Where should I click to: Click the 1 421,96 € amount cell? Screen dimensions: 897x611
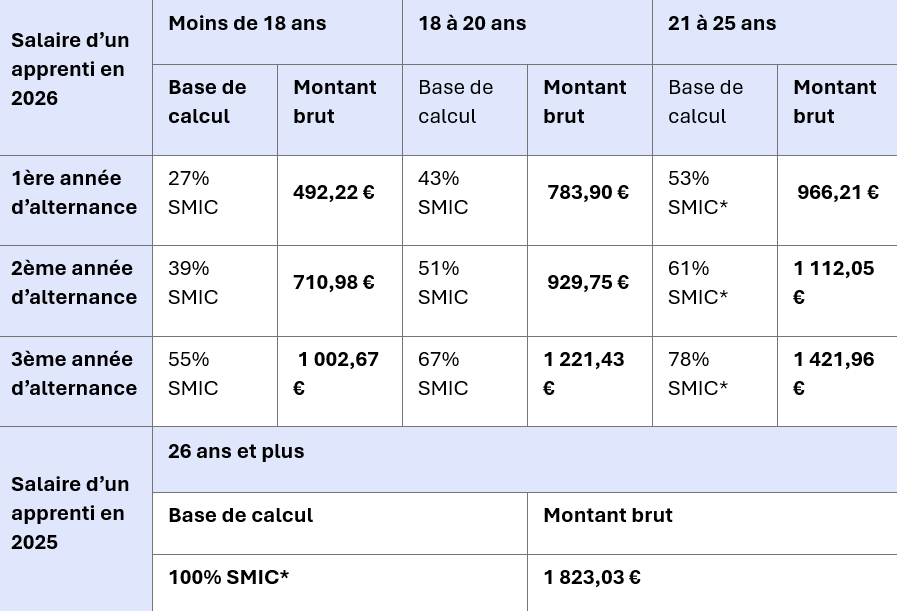(x=833, y=373)
